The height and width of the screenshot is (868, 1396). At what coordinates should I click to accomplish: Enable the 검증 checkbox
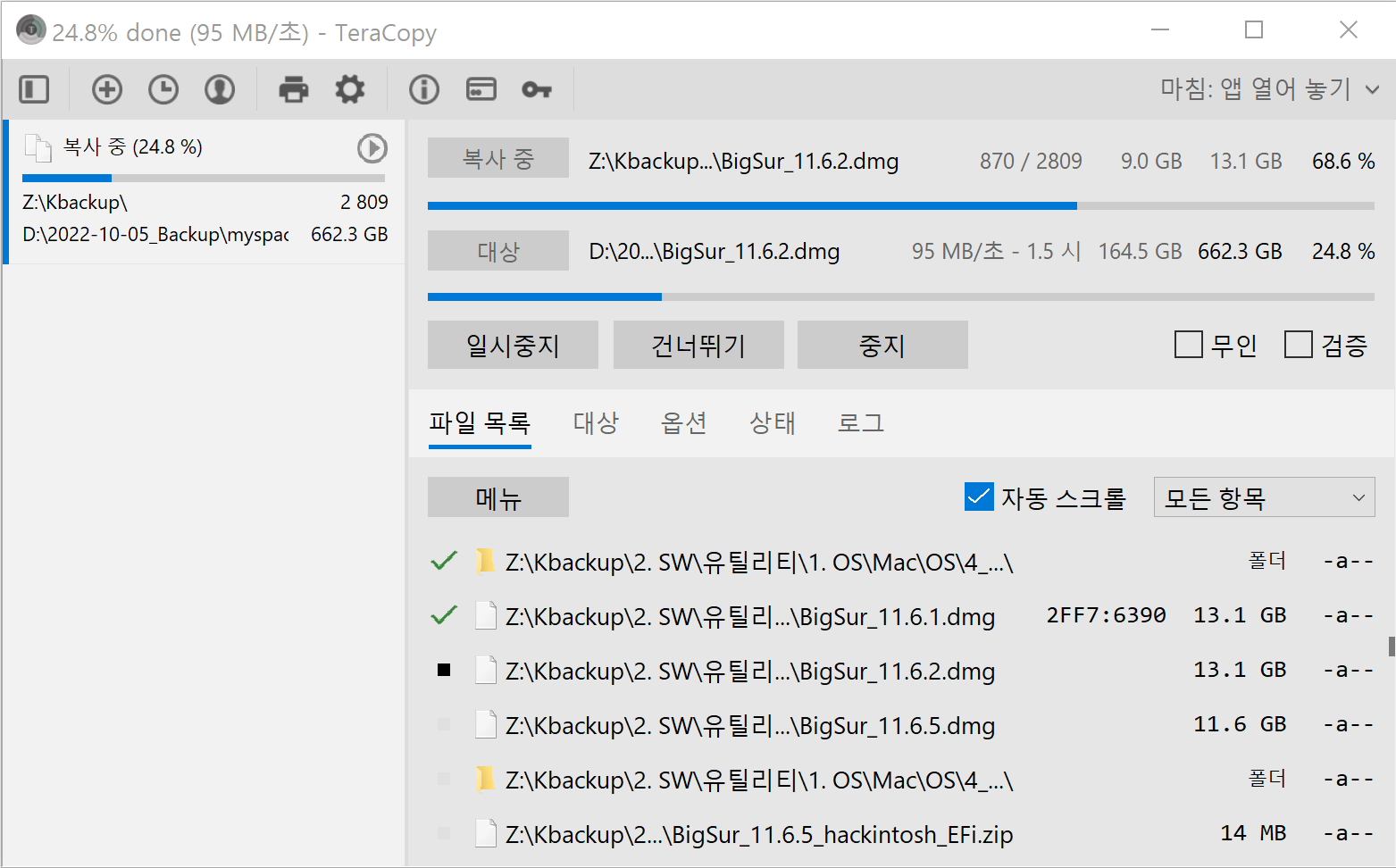click(1298, 345)
